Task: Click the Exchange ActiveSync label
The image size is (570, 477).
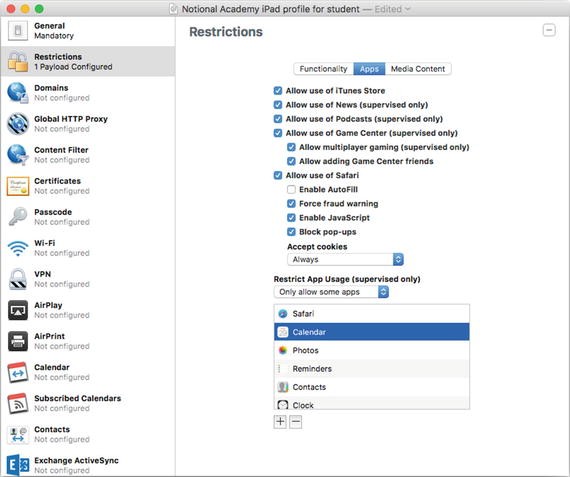Action: (76, 460)
